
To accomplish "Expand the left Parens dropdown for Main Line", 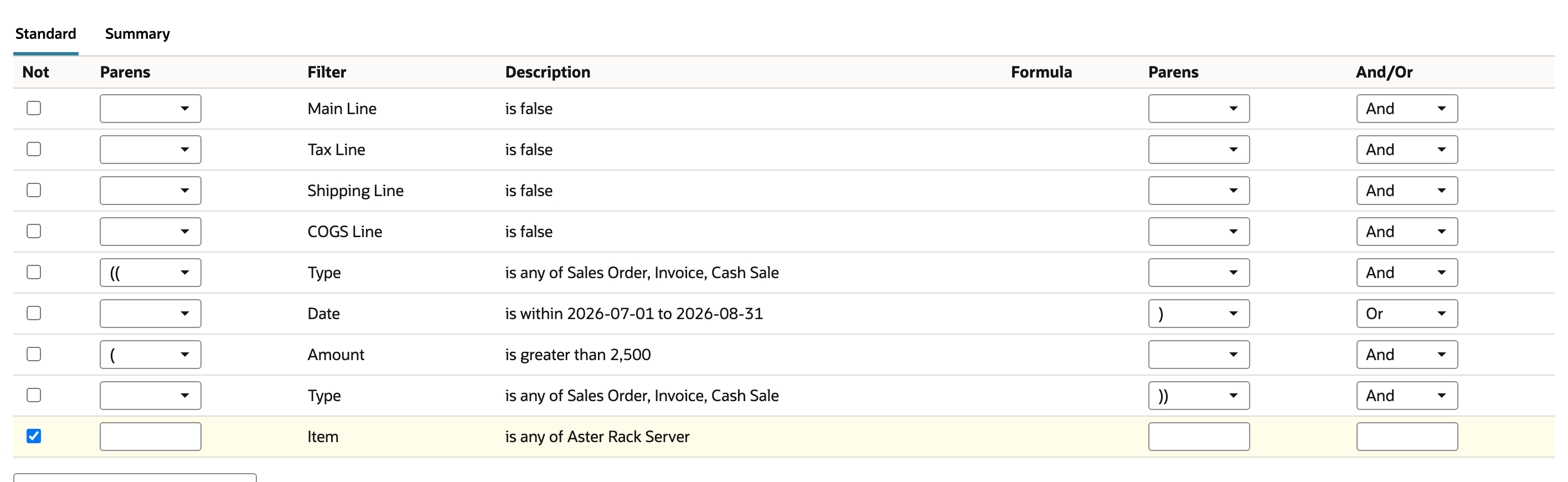I will (x=151, y=109).
